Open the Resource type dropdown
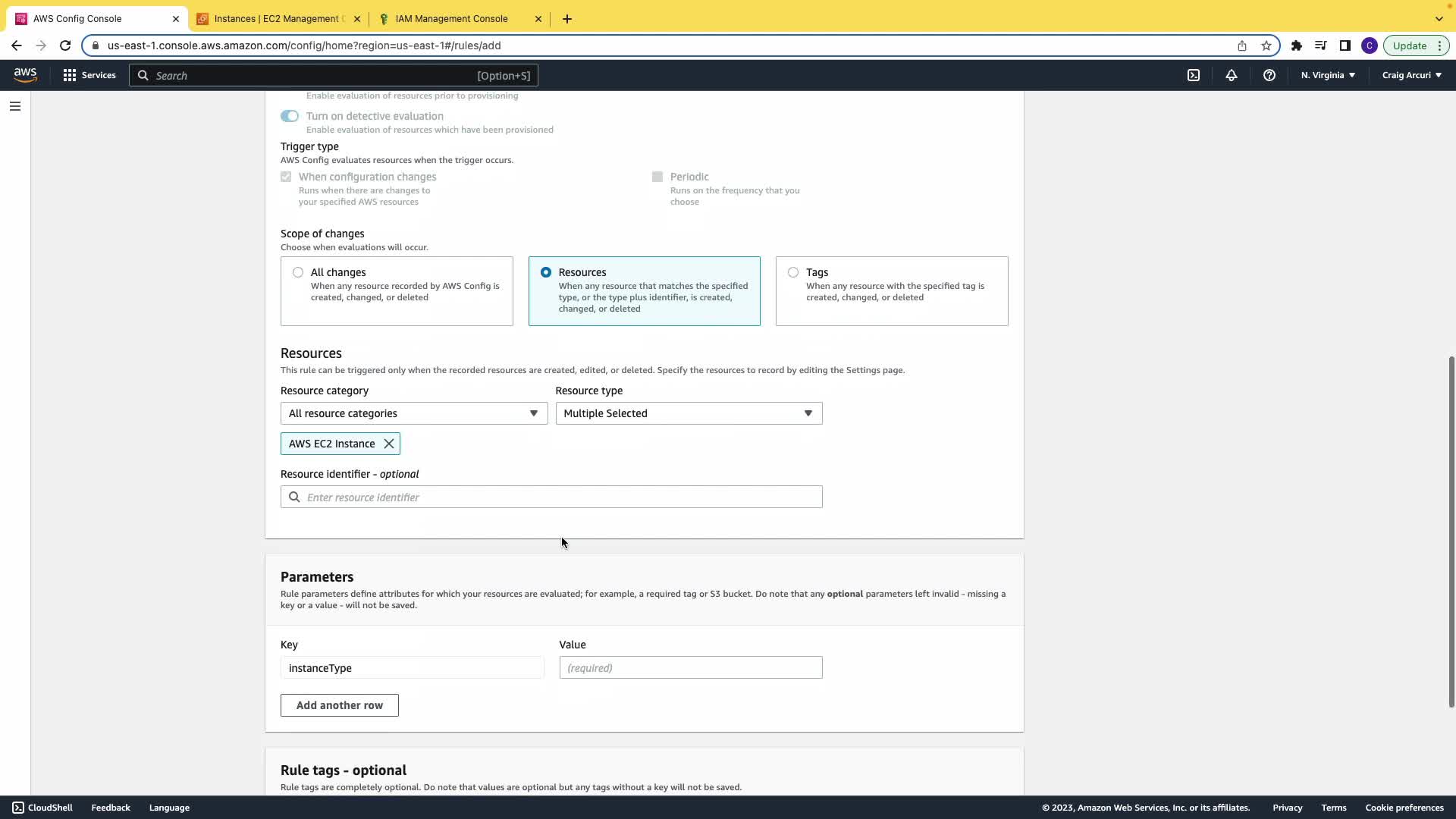 click(689, 413)
